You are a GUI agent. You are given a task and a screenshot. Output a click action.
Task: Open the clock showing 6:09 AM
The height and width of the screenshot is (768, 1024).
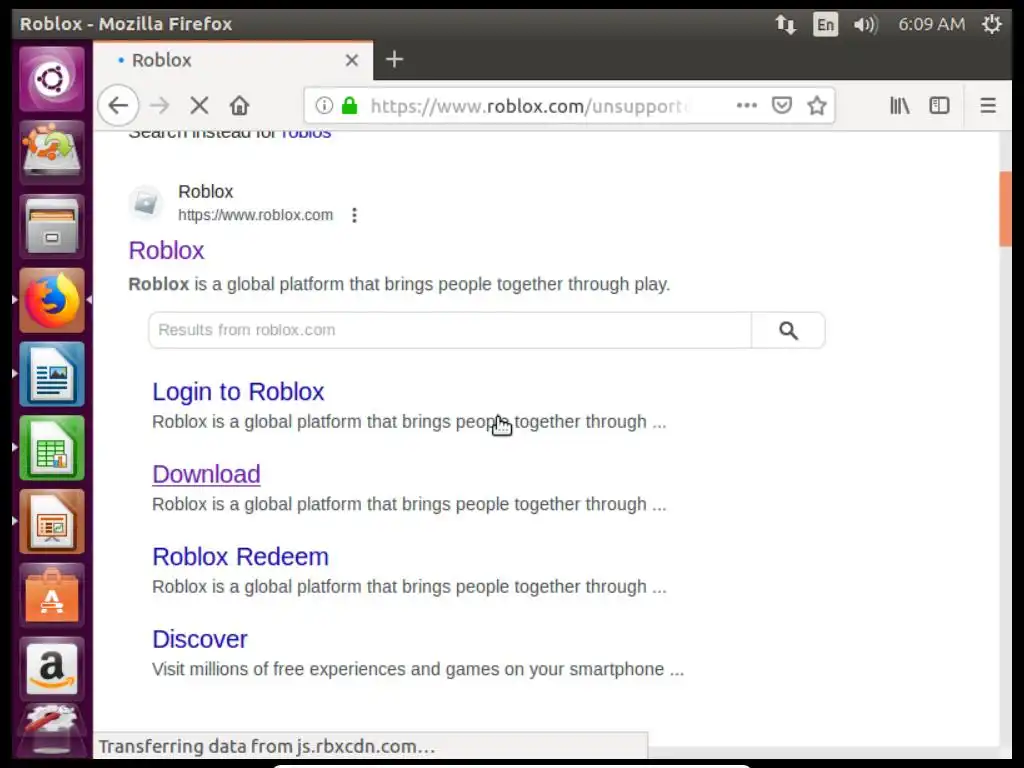[x=931, y=24]
